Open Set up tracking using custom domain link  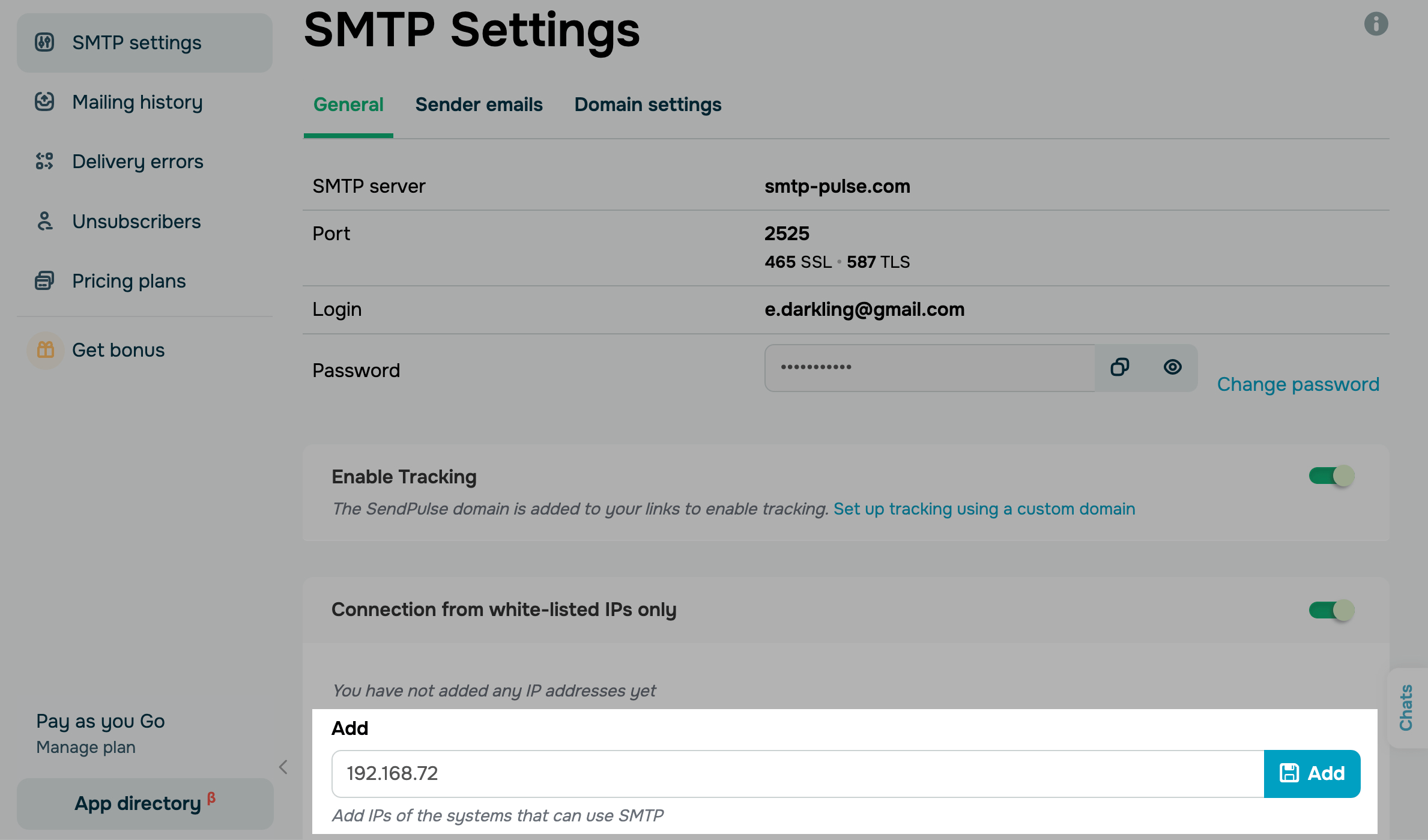tap(984, 509)
